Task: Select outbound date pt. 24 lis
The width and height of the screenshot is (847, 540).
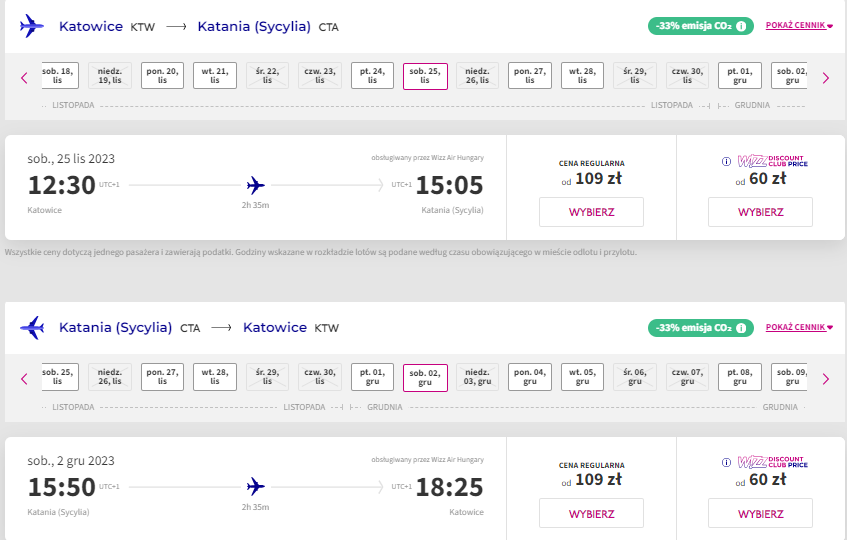Action: [x=372, y=76]
